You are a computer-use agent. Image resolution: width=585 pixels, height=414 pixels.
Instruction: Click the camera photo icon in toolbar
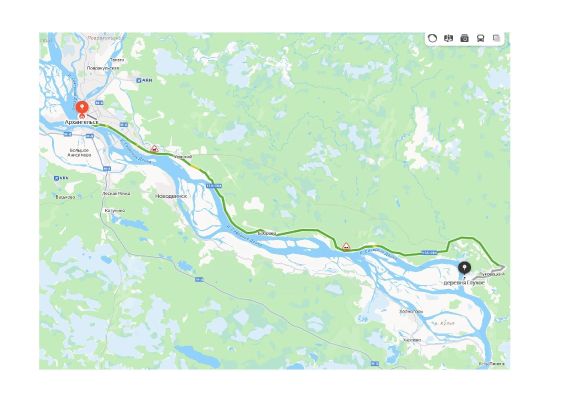tap(464, 38)
